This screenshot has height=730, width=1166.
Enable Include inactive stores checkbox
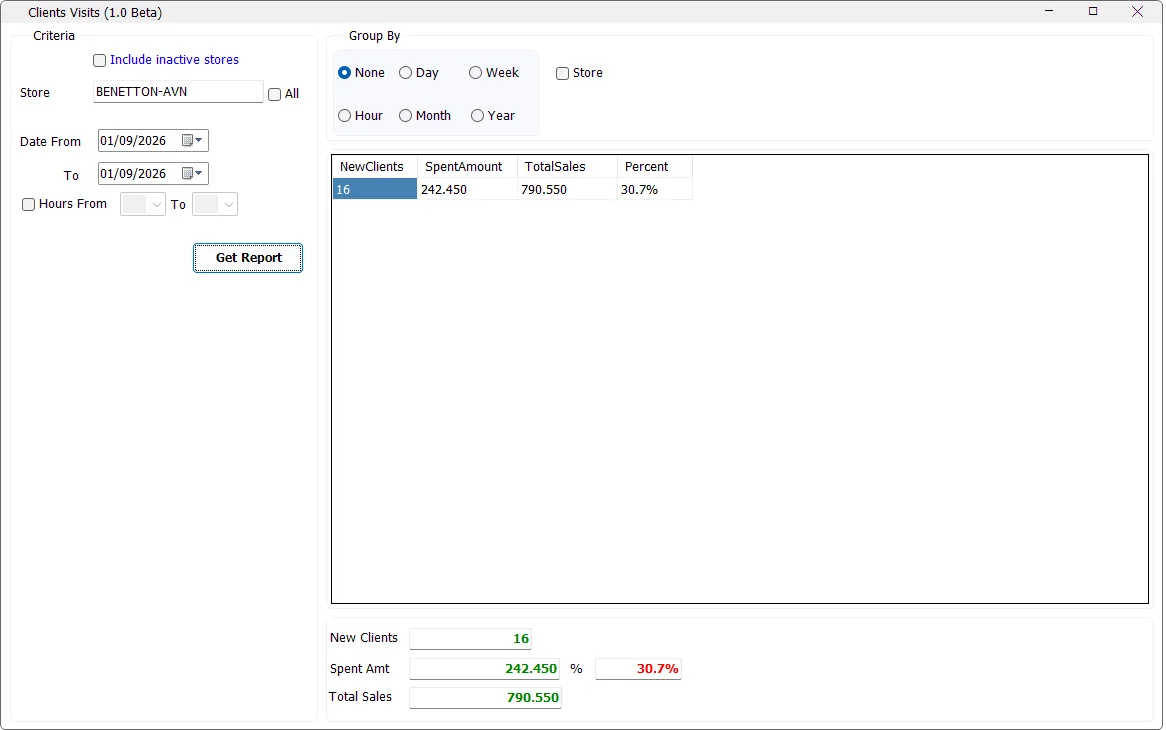[x=99, y=60]
